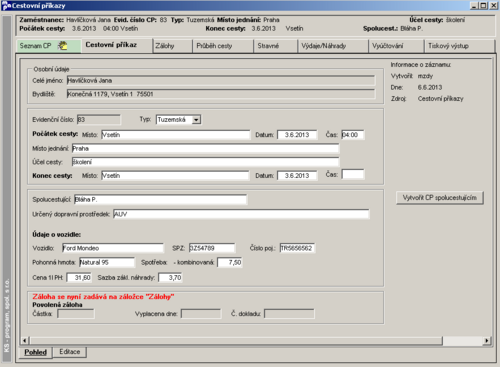Switch to Pohled mode tab
500x367 pixels.
point(36,352)
